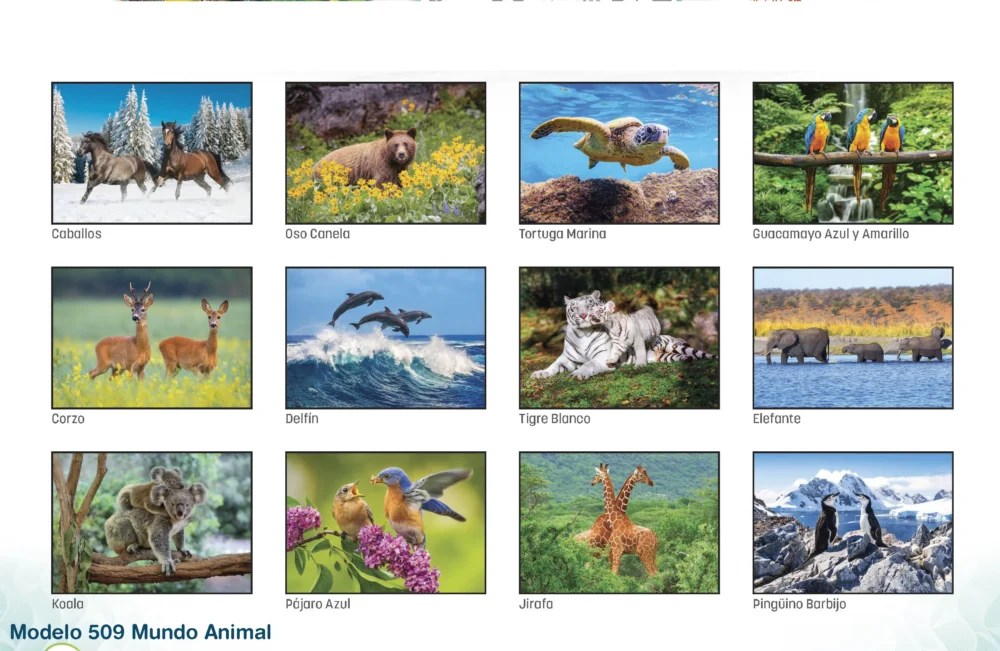Click the Pájaro Azul caption text

318,604
